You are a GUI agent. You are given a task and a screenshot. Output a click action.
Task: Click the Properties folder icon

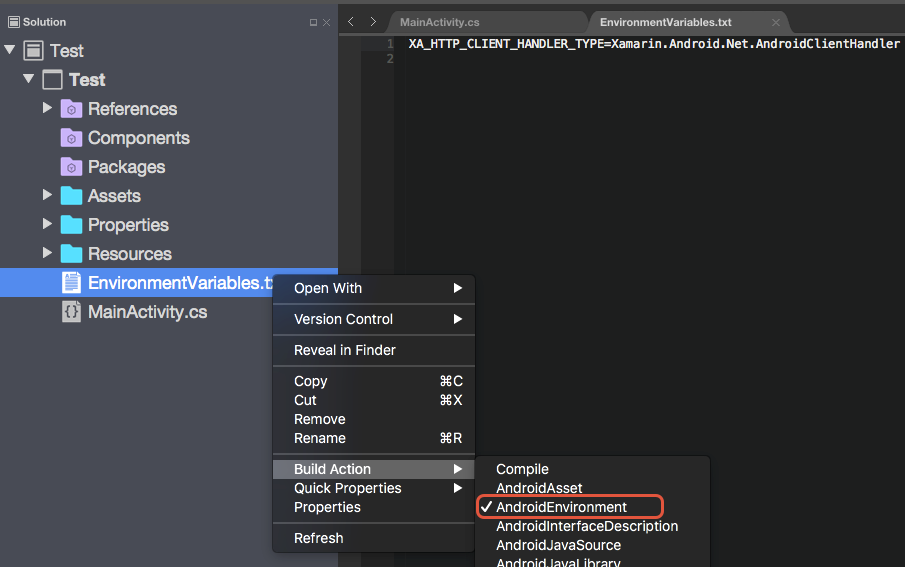click(71, 225)
